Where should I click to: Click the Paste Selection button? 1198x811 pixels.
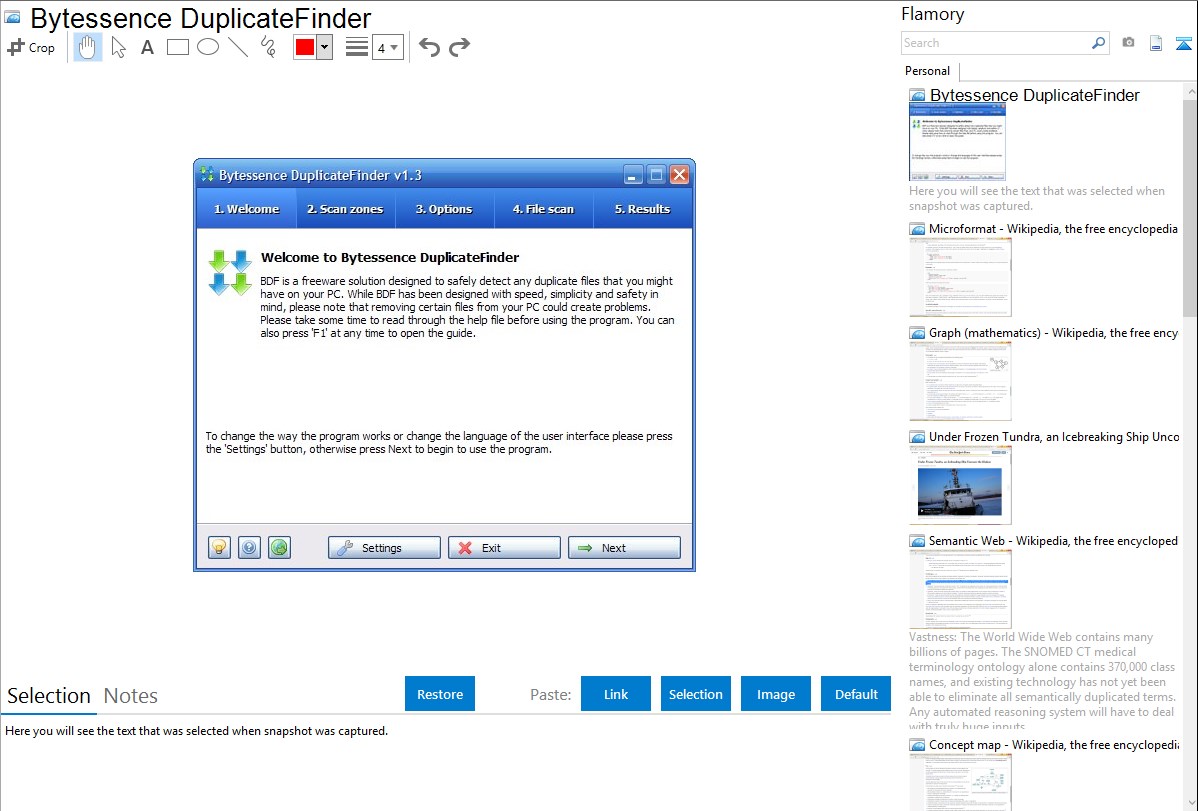tap(695, 694)
